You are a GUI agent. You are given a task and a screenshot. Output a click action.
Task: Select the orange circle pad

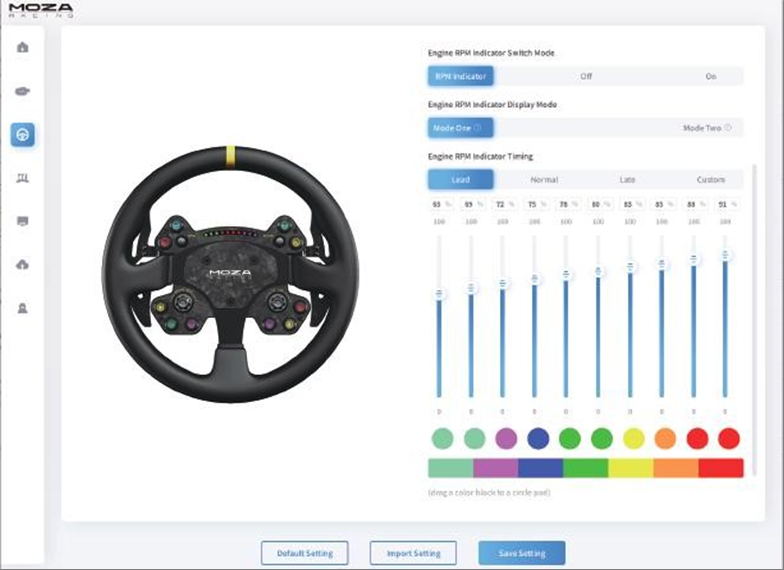[x=665, y=438]
